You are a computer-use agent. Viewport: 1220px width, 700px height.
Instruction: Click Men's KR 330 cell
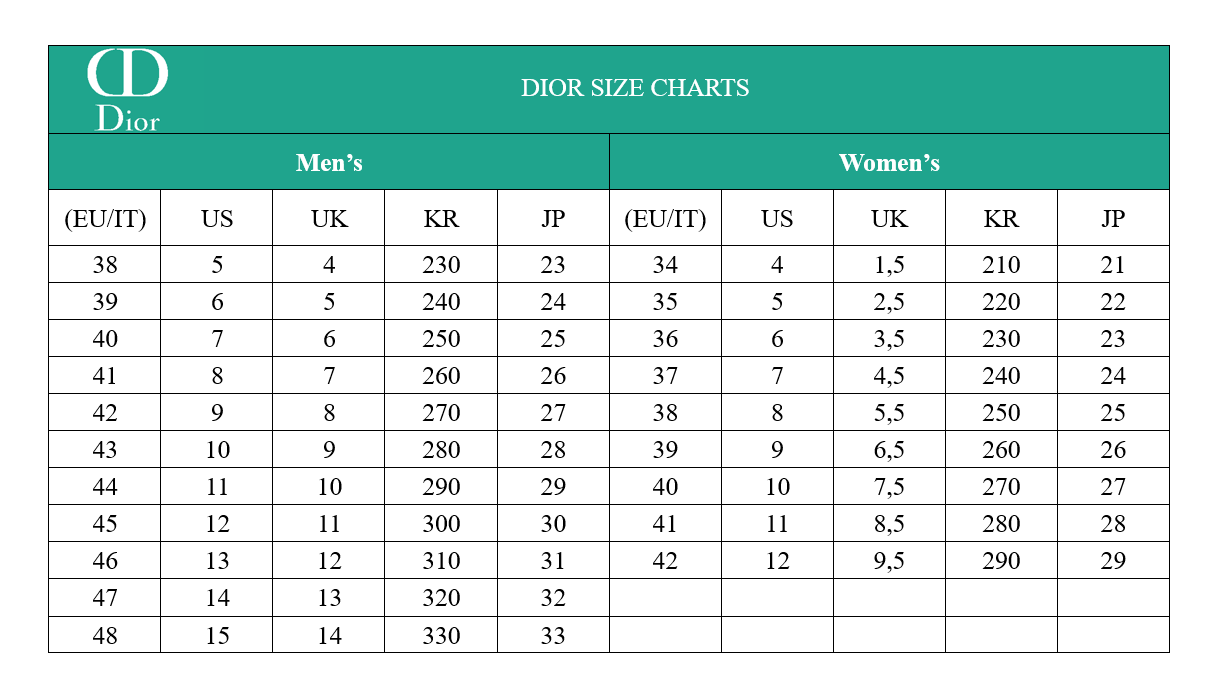(x=441, y=635)
